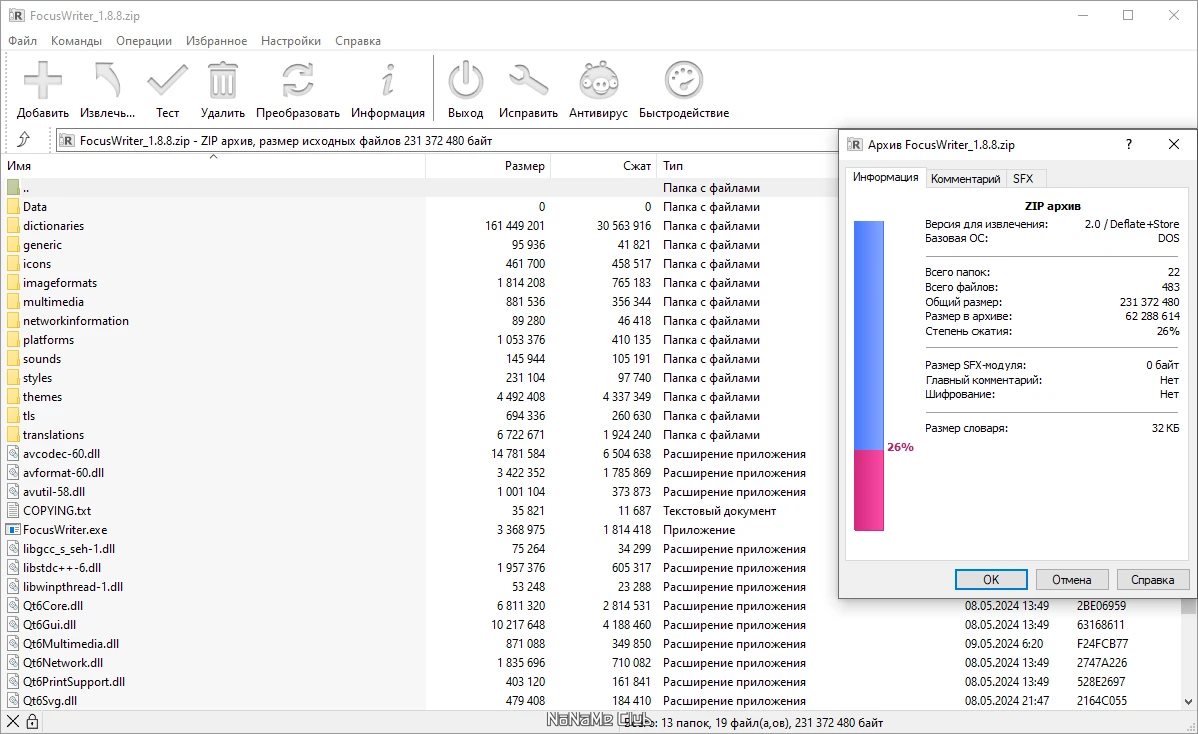
Task: Open the Избранное menu
Action: tap(216, 41)
